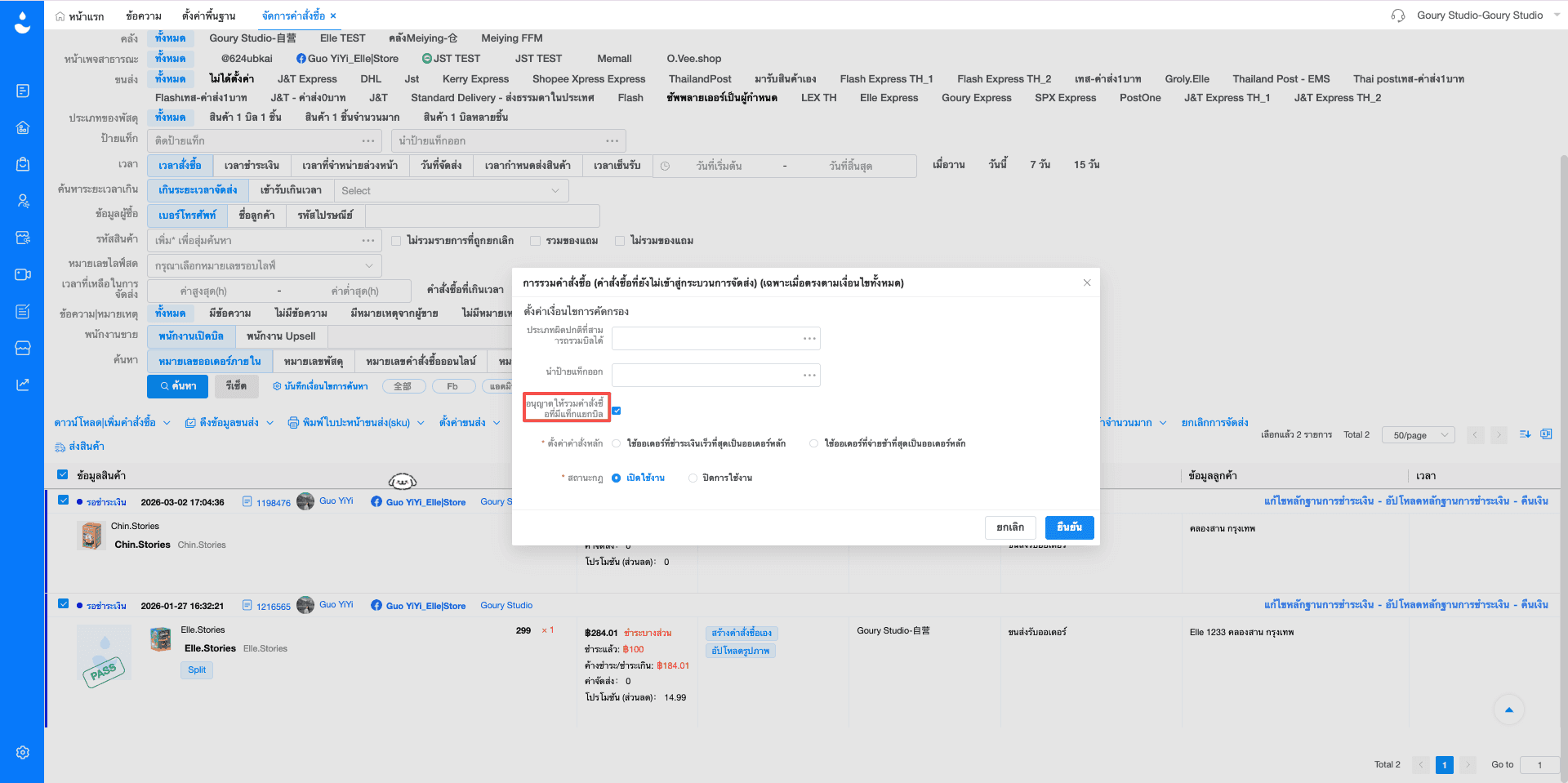Click the export table icon beside sort icon
1568x783 pixels.
(1546, 434)
